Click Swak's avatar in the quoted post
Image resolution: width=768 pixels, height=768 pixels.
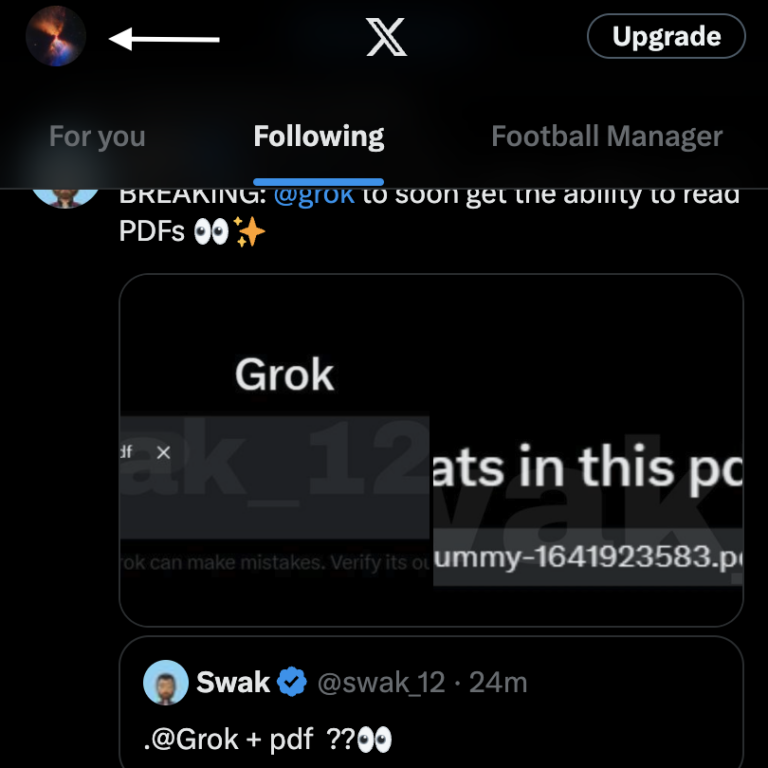pos(167,684)
